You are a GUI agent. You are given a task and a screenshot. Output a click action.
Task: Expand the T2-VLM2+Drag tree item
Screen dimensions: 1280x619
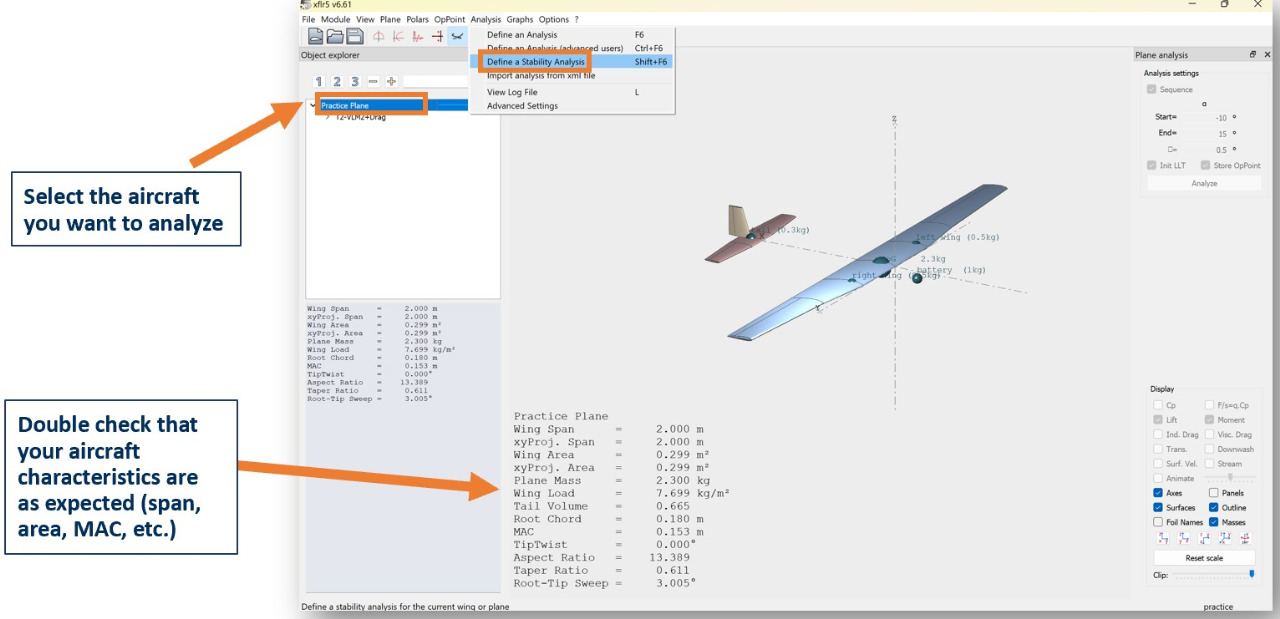327,117
